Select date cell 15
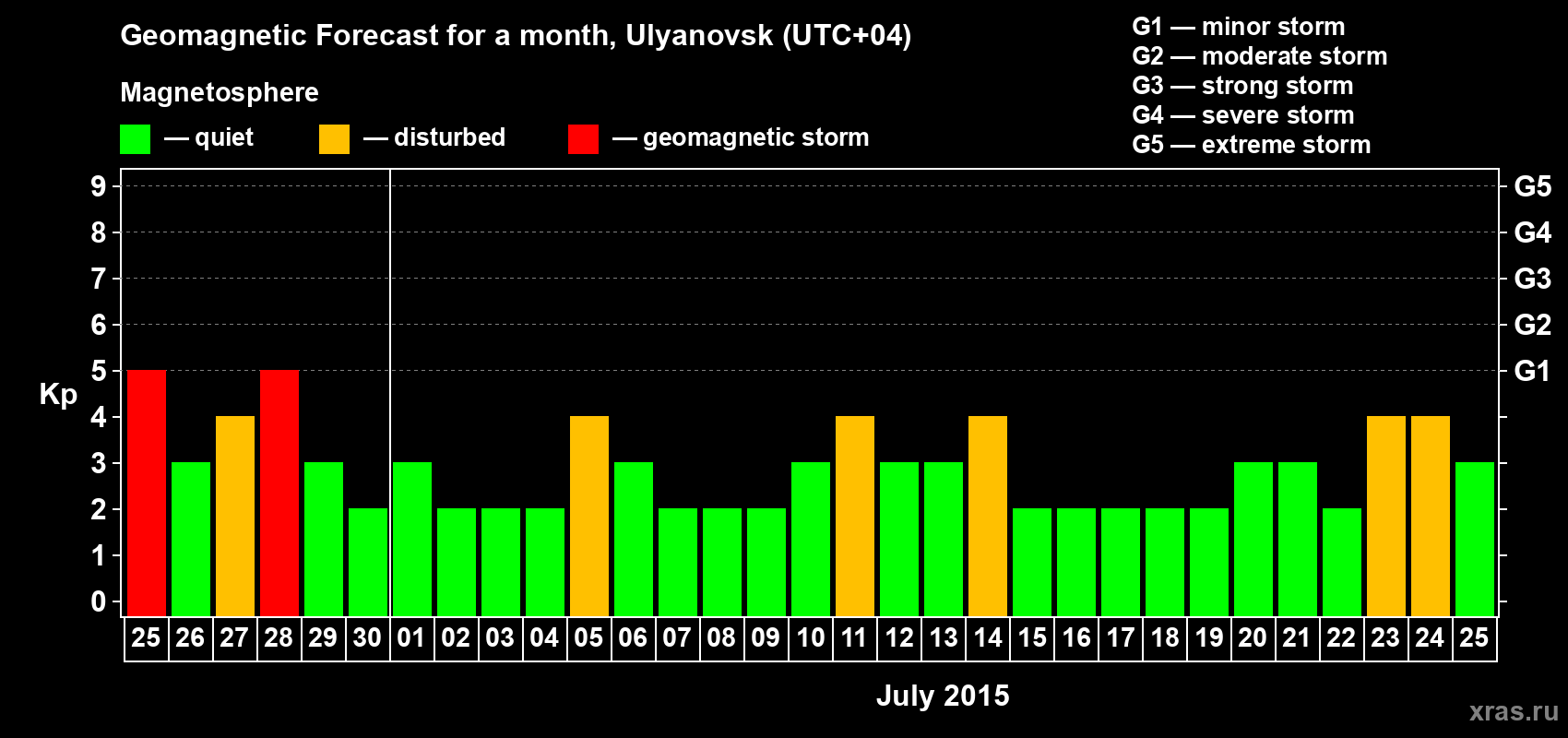The height and width of the screenshot is (738, 1568). (x=1032, y=638)
